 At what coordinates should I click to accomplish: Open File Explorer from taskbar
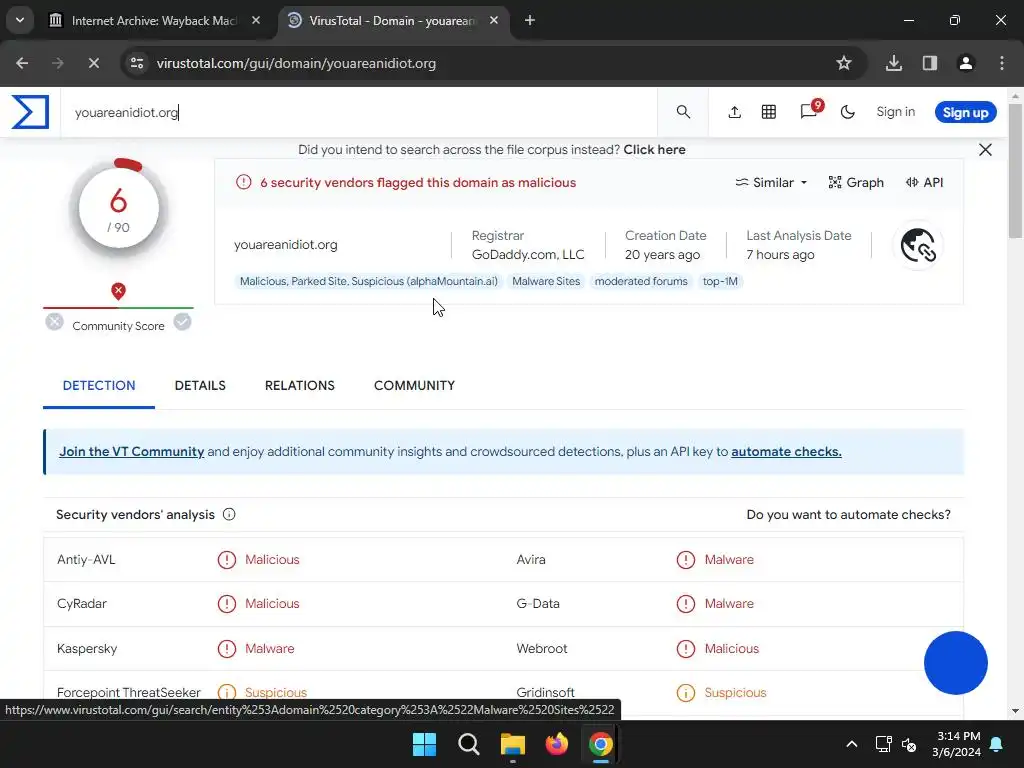coord(513,744)
